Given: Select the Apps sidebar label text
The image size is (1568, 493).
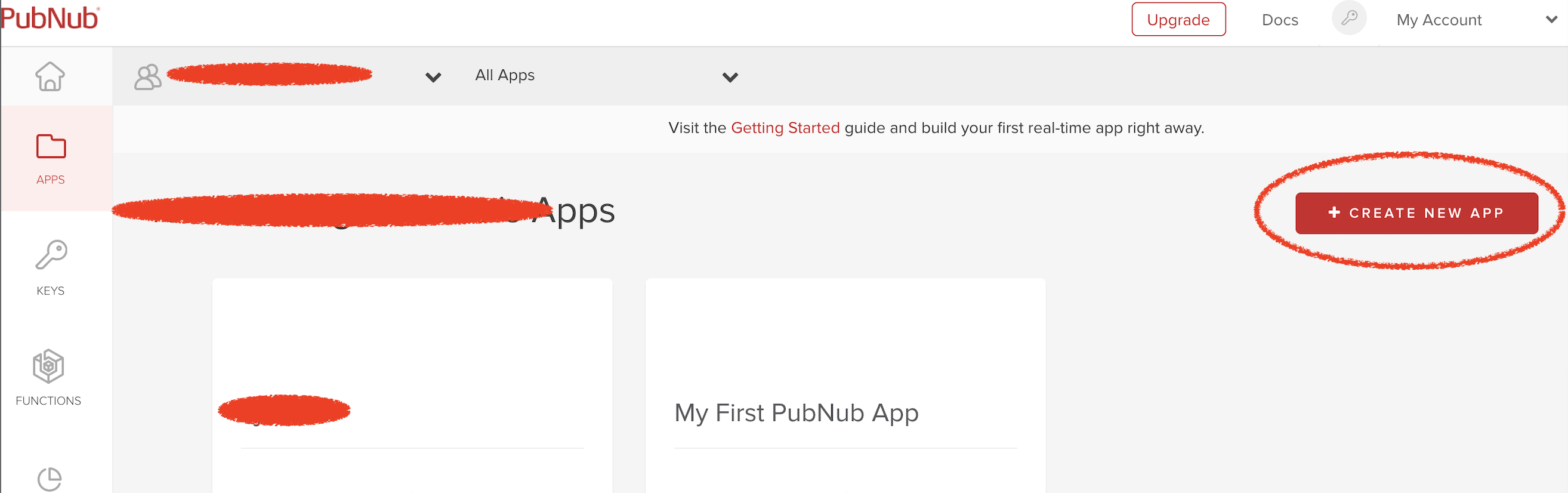Looking at the screenshot, I should pyautogui.click(x=51, y=178).
